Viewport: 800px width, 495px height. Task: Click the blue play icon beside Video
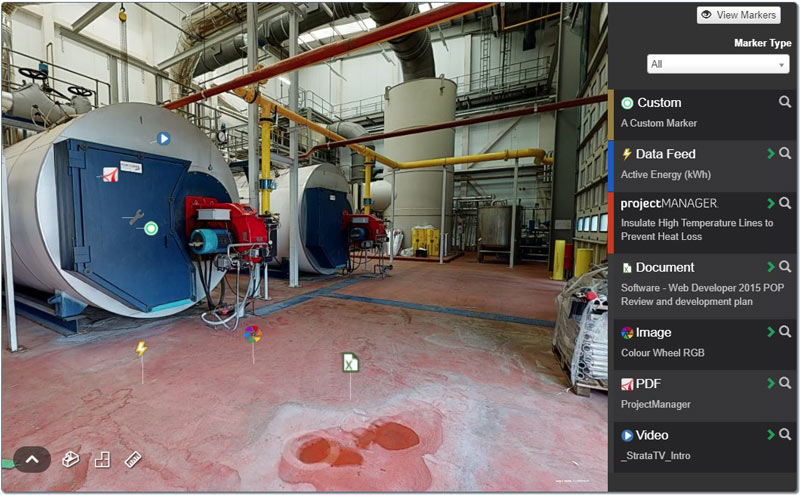627,435
